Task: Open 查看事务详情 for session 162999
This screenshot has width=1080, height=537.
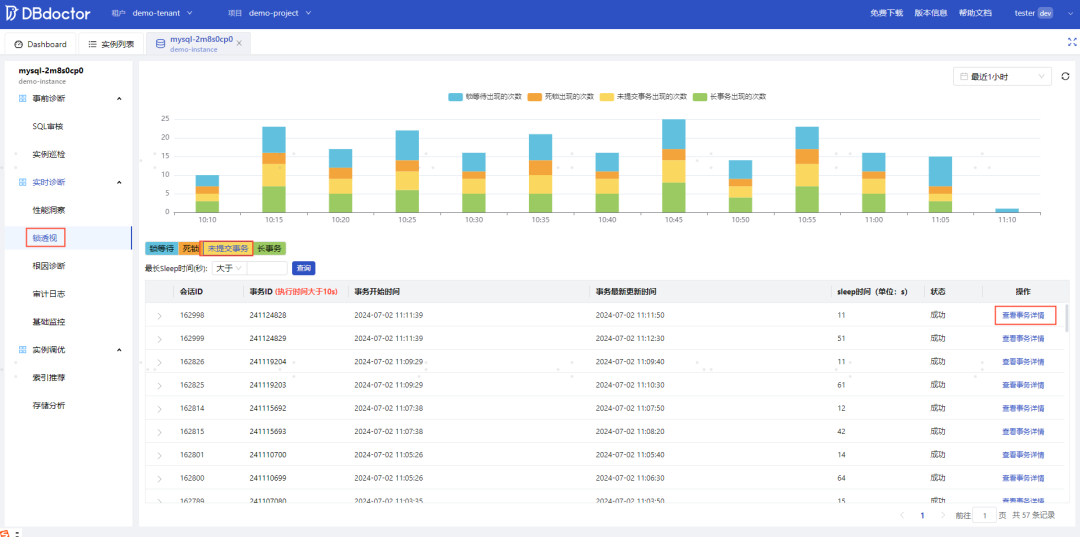Action: click(1023, 339)
